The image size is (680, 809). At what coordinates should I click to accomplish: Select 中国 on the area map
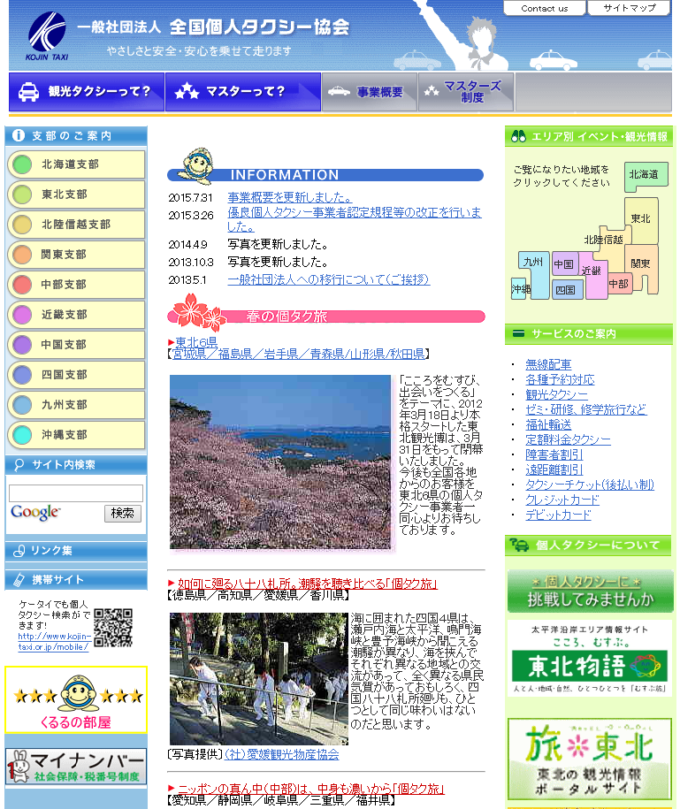click(x=564, y=265)
